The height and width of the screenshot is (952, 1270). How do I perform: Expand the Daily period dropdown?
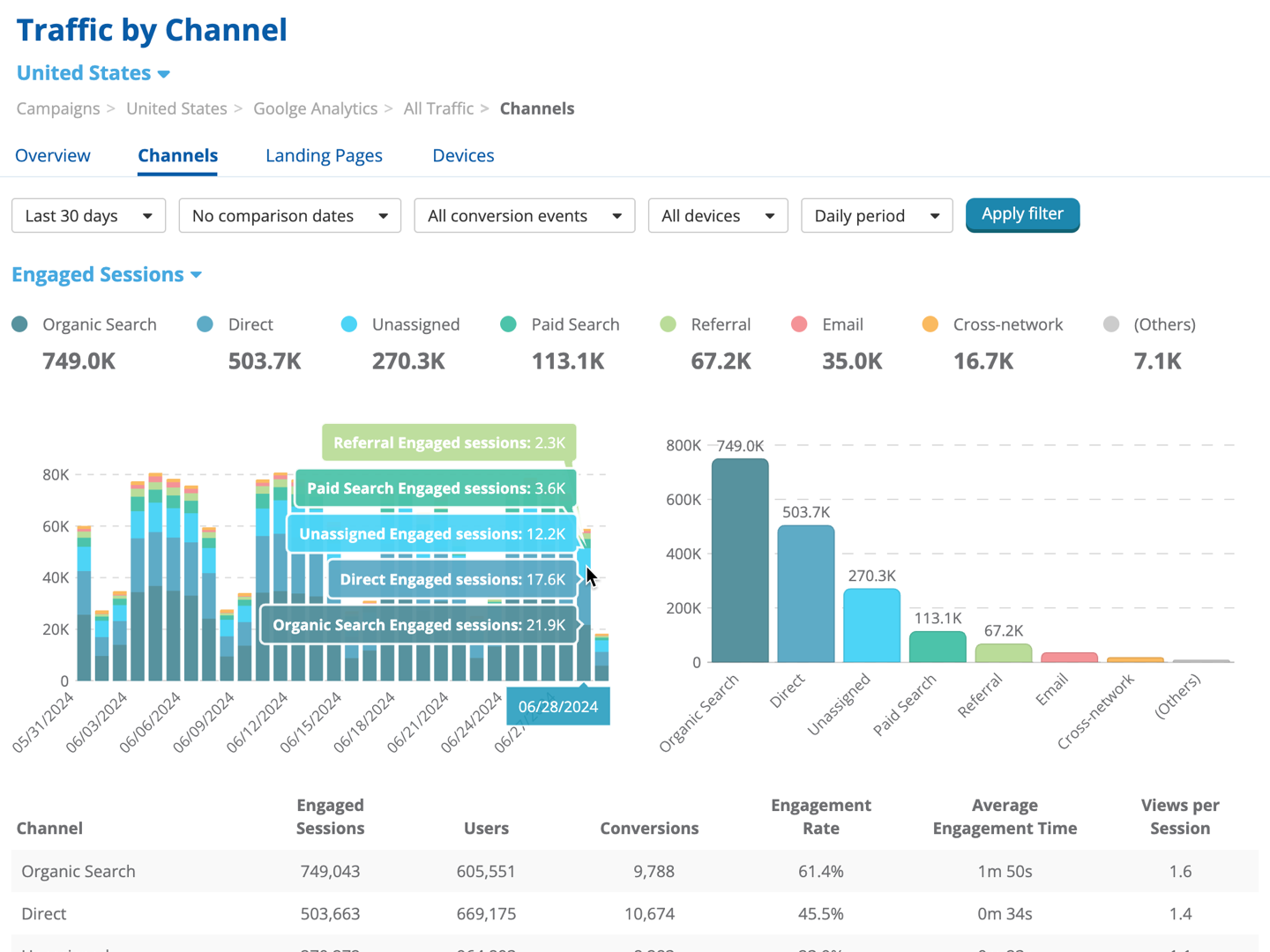tap(877, 216)
